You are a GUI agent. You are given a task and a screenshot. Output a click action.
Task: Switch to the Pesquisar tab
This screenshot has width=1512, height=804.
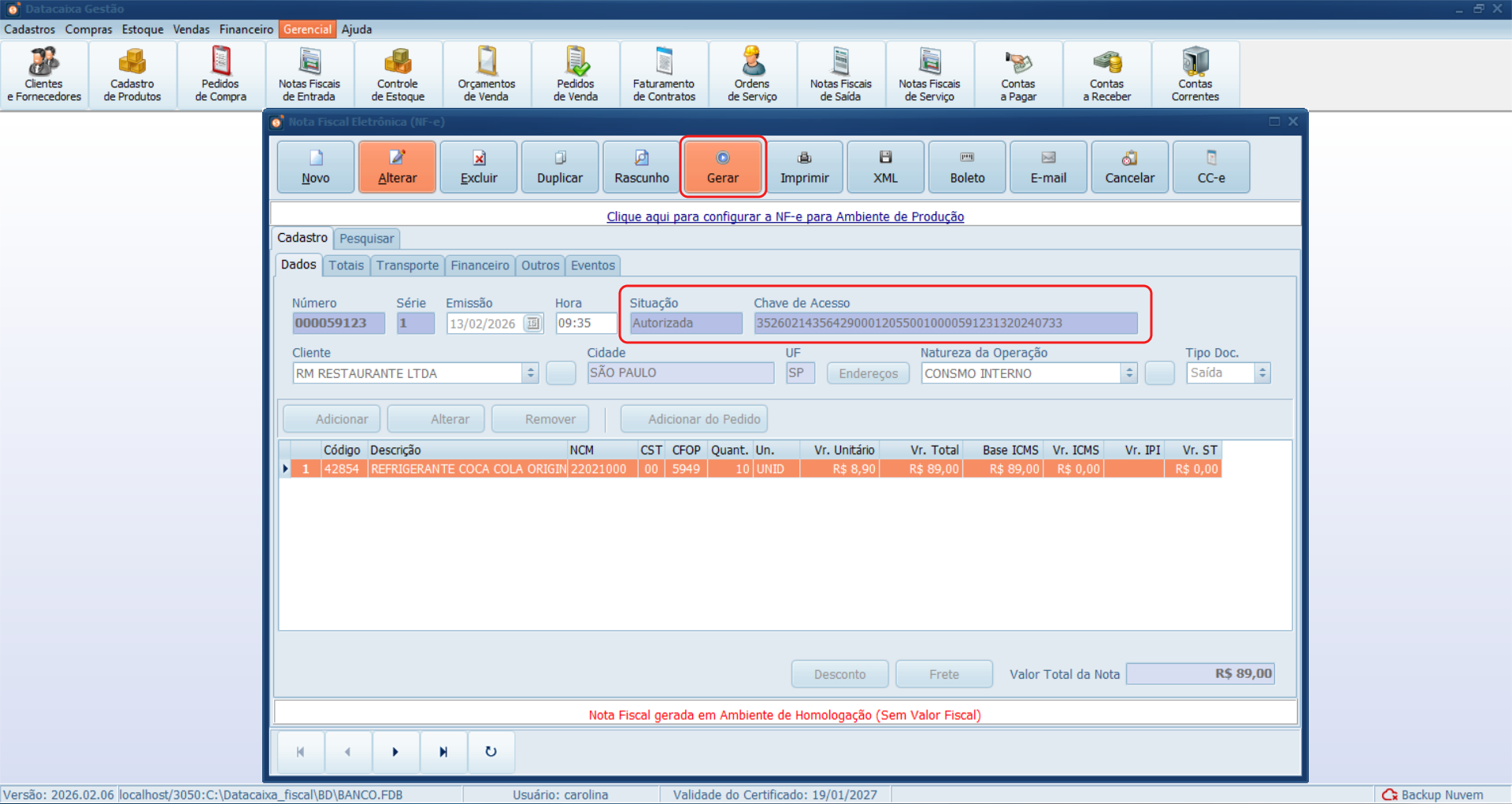366,239
